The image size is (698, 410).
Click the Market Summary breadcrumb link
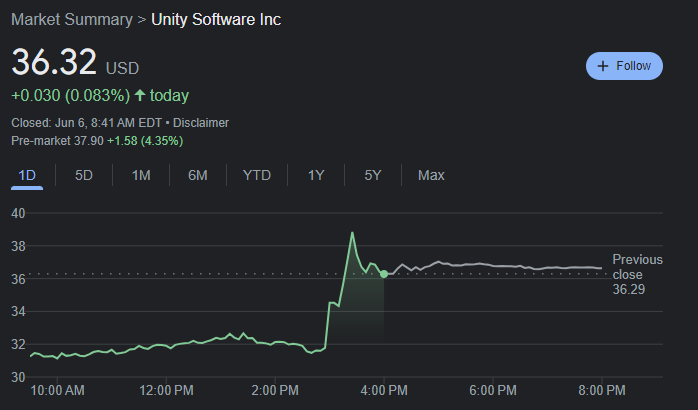(x=71, y=20)
